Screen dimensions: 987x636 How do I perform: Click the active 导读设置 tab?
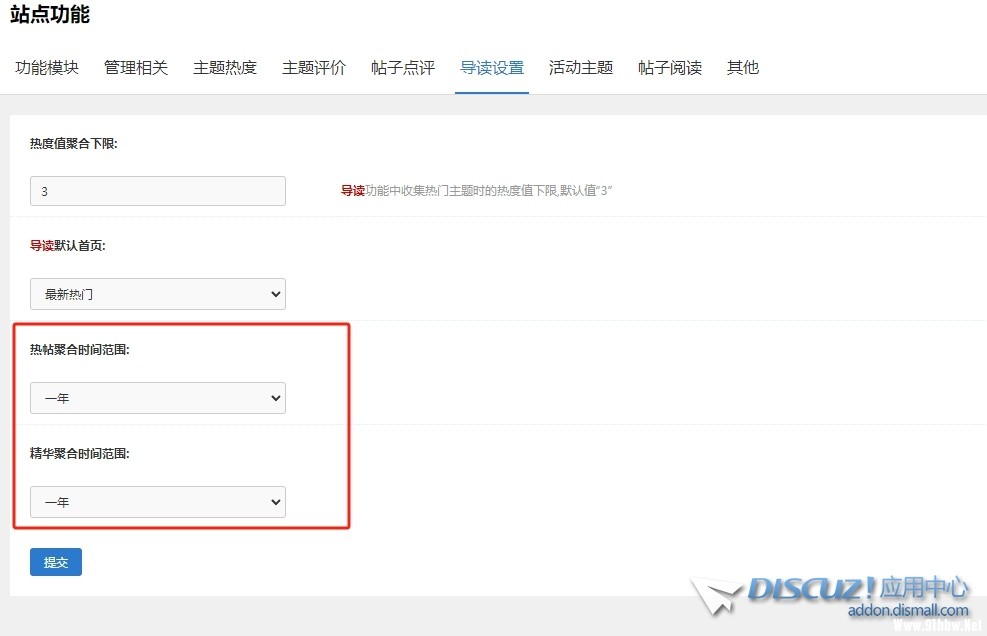pyautogui.click(x=492, y=68)
